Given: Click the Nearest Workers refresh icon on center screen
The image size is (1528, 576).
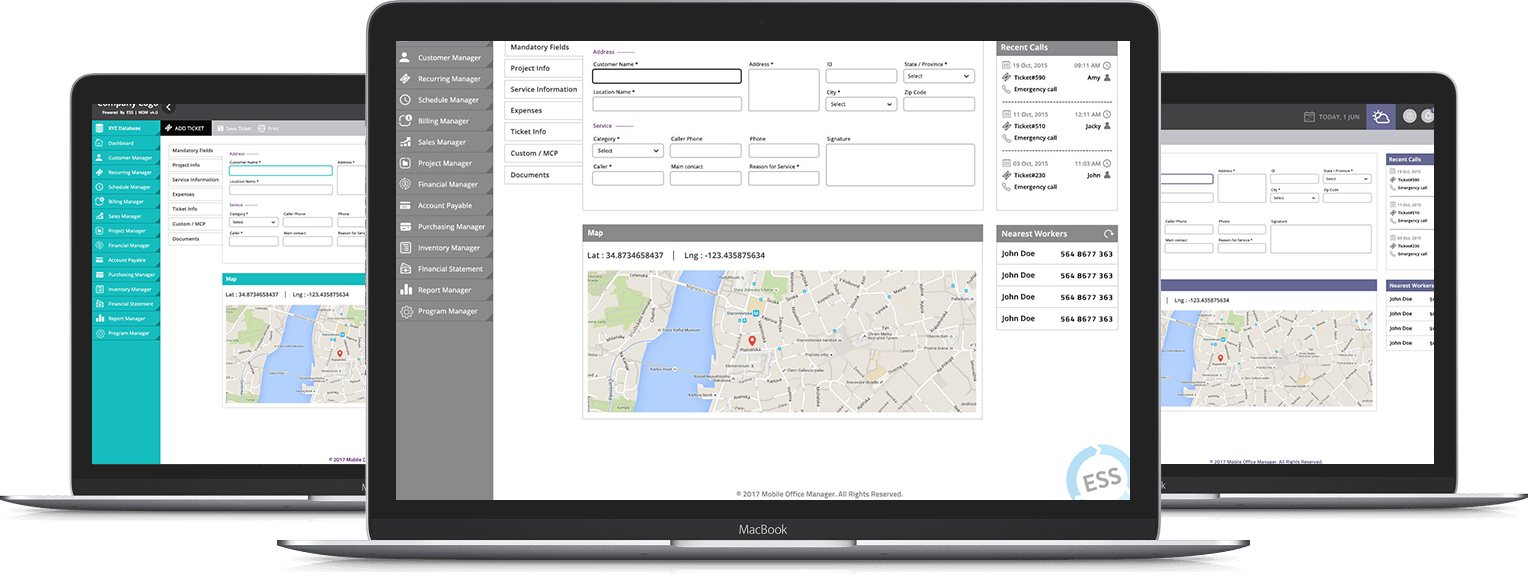Looking at the screenshot, I should 1108,234.
